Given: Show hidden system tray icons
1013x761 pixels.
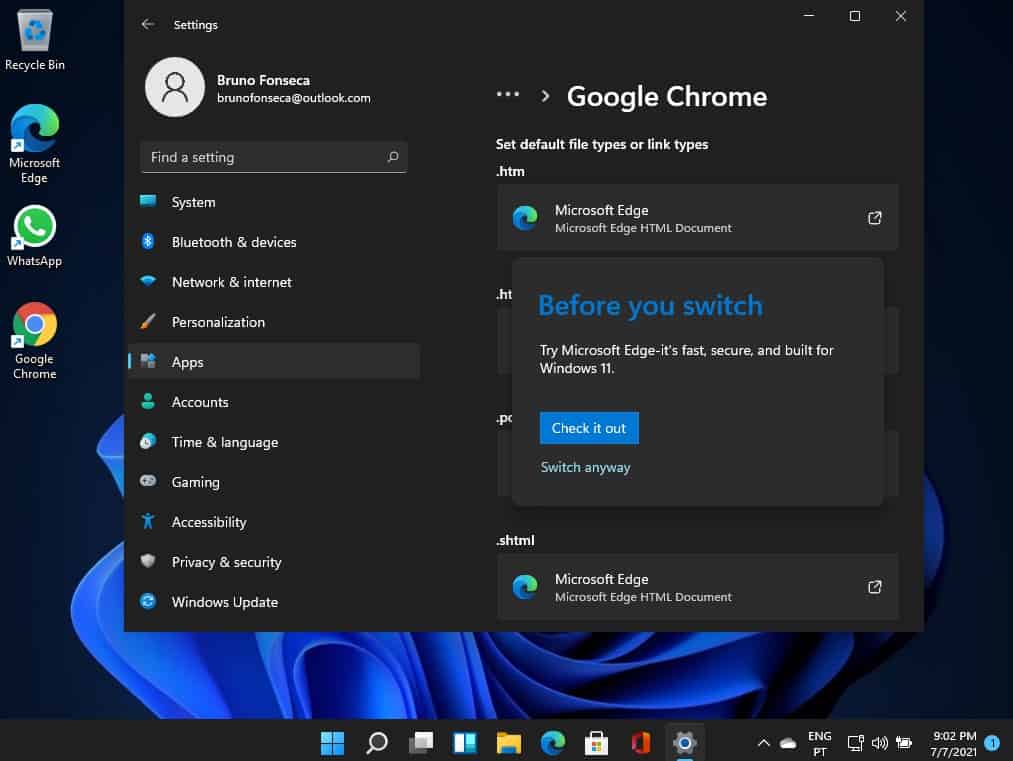Looking at the screenshot, I should 764,743.
